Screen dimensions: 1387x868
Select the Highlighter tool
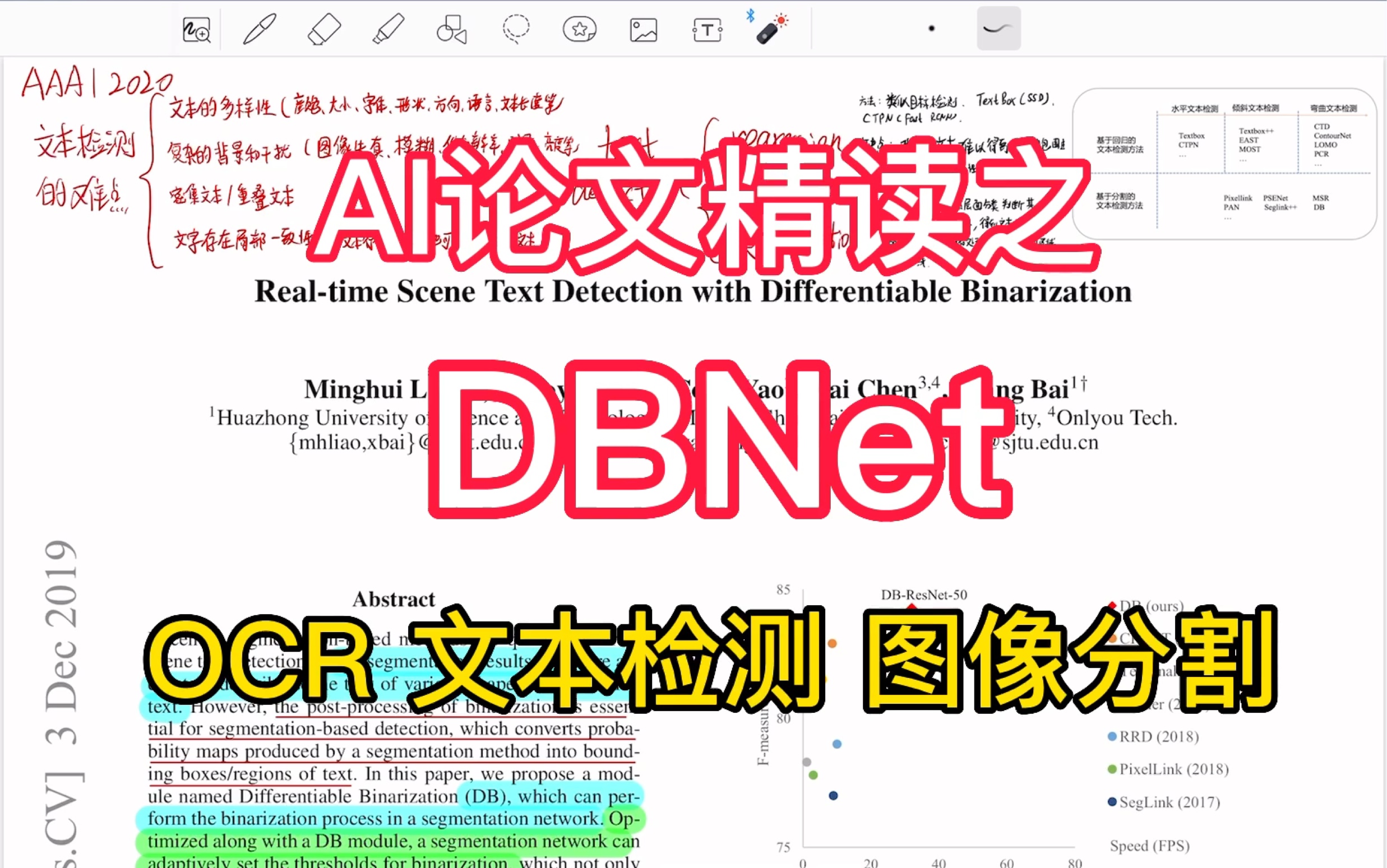click(x=389, y=29)
